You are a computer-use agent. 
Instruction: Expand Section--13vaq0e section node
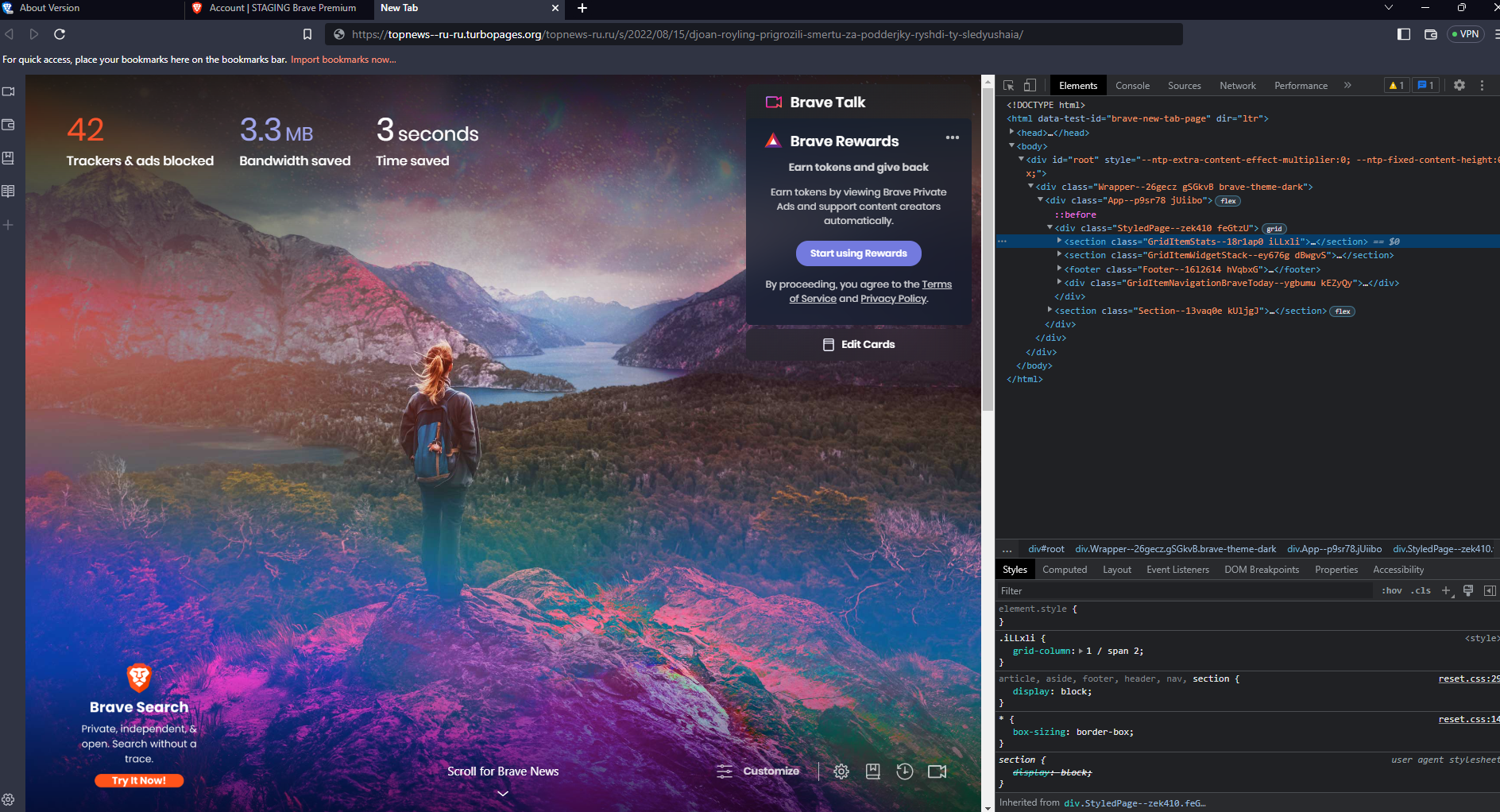tap(1050, 310)
